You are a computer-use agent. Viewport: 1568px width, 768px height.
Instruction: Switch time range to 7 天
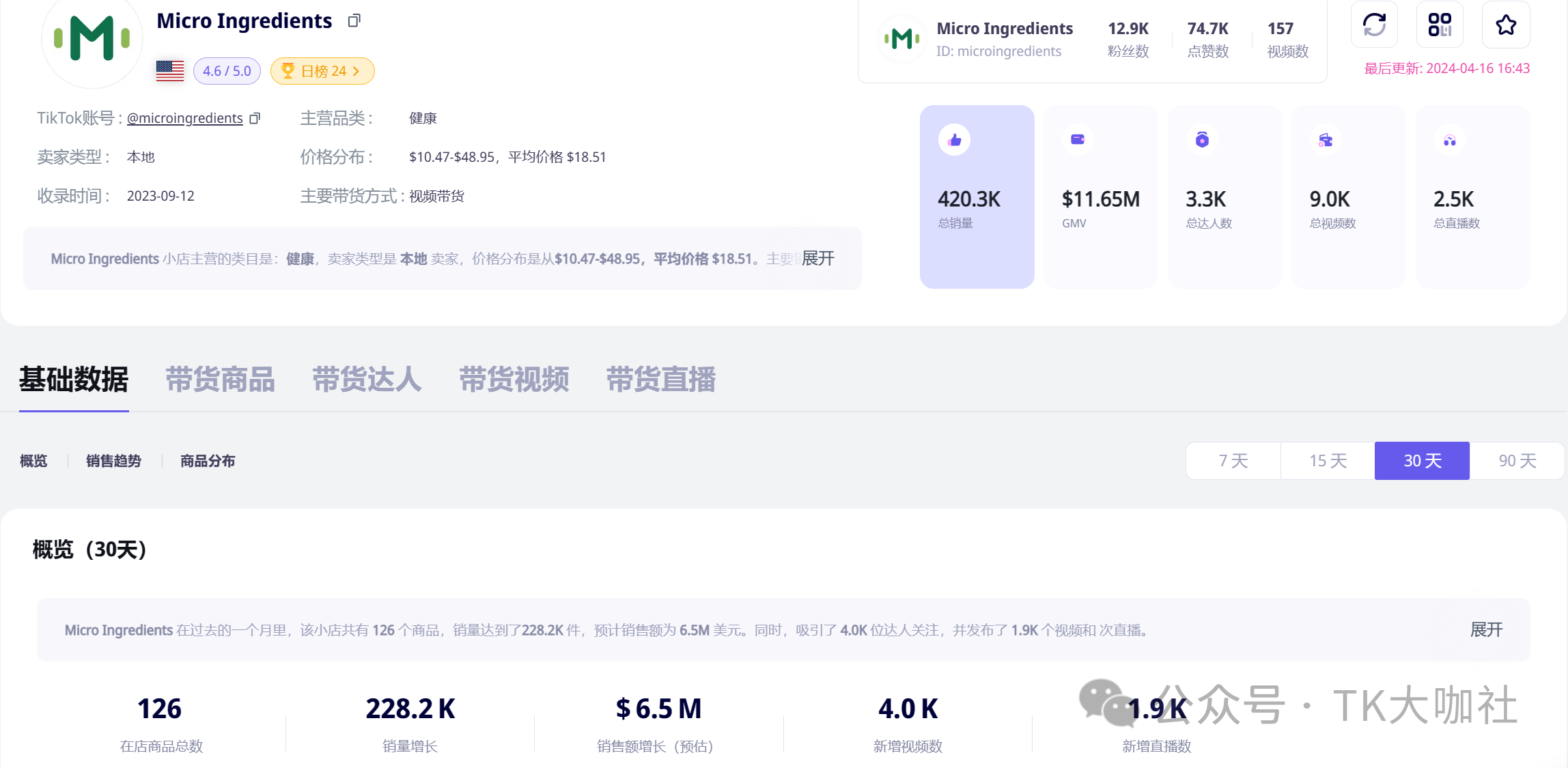(x=1233, y=461)
